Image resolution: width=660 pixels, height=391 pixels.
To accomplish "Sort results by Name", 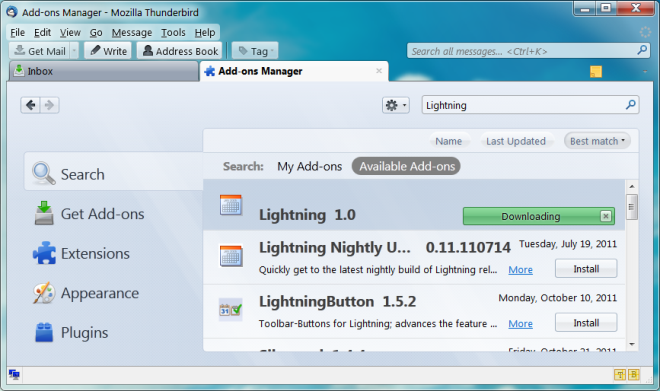I will [448, 141].
